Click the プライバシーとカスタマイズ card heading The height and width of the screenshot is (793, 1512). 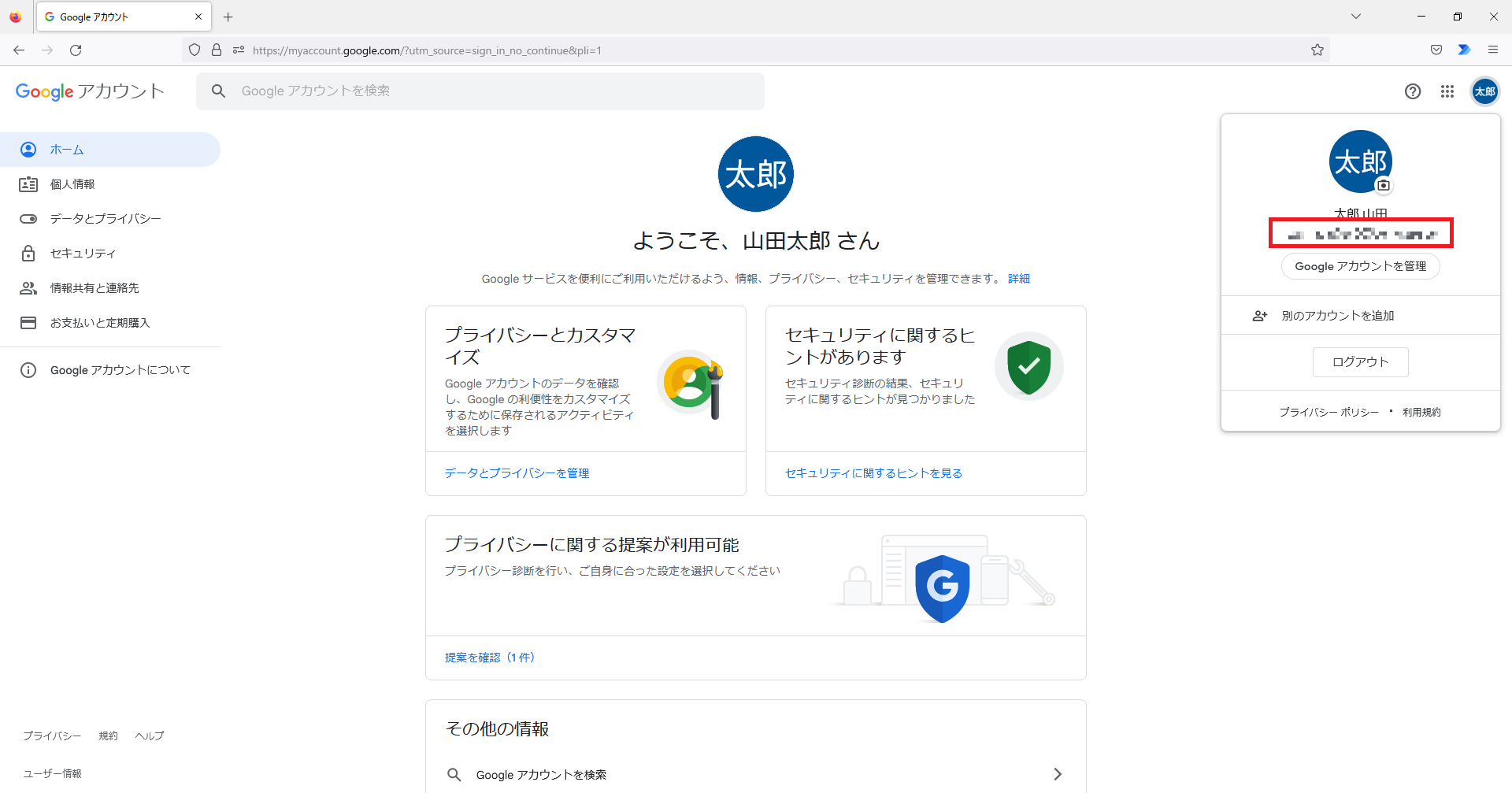[540, 346]
